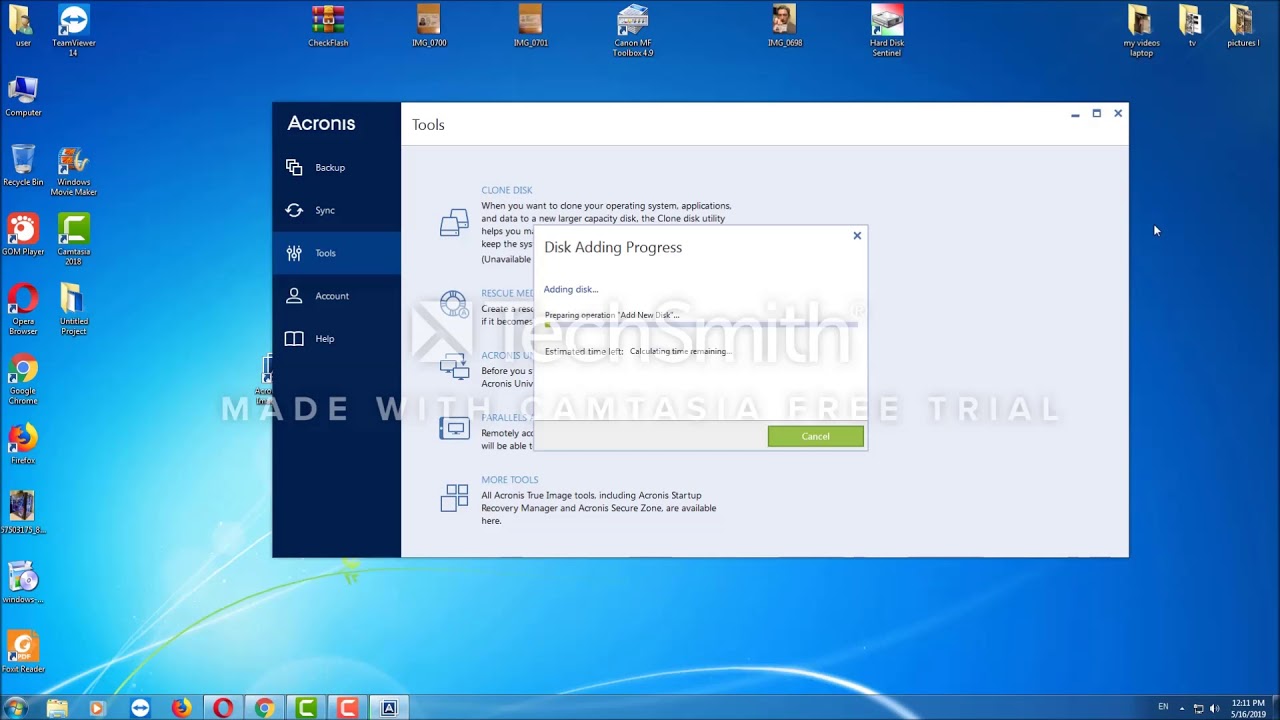Launch GOM Player desktop shortcut
Screen dimensions: 1280x720
[x=22, y=235]
